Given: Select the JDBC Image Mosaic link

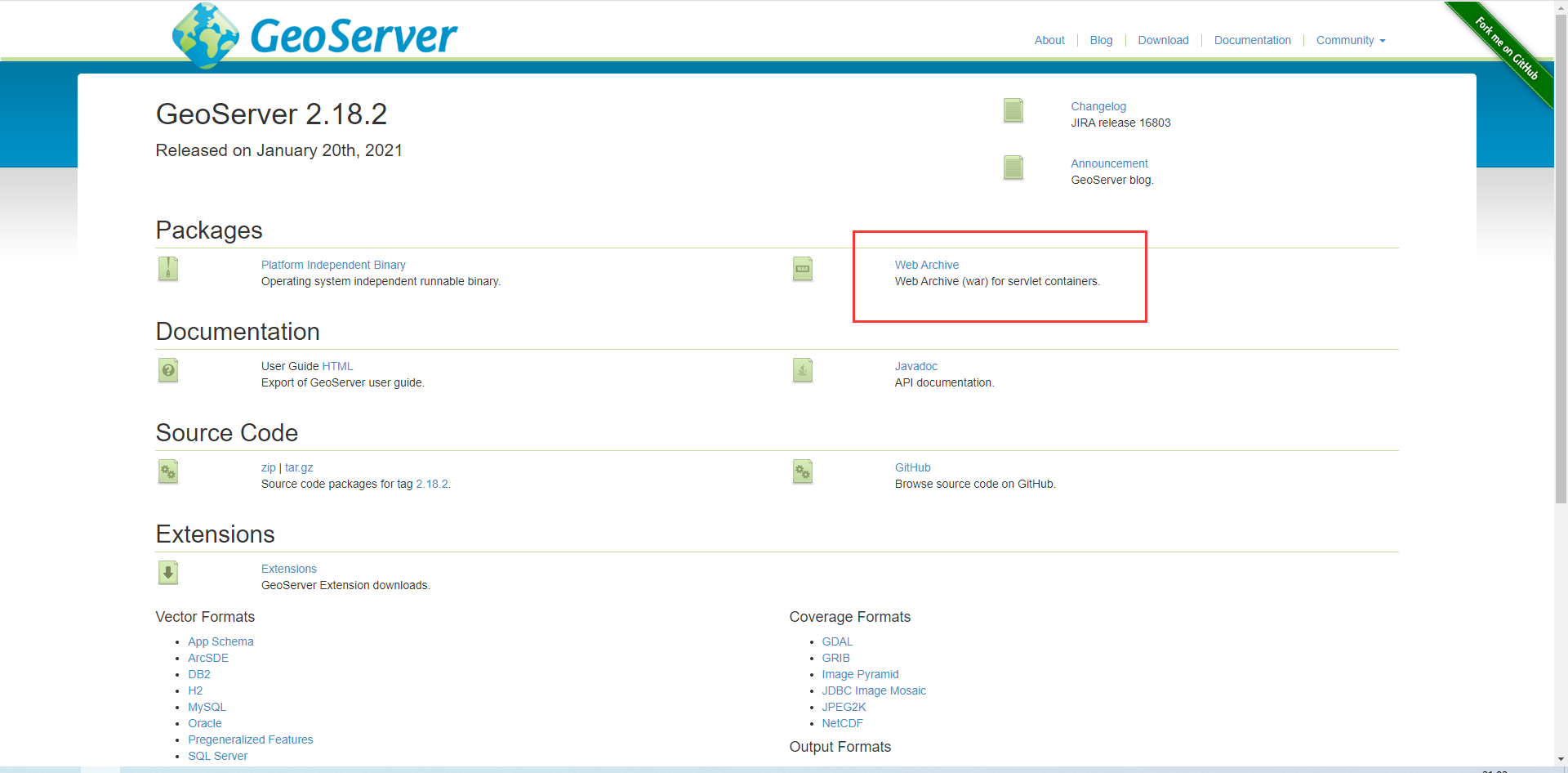Looking at the screenshot, I should click(874, 690).
